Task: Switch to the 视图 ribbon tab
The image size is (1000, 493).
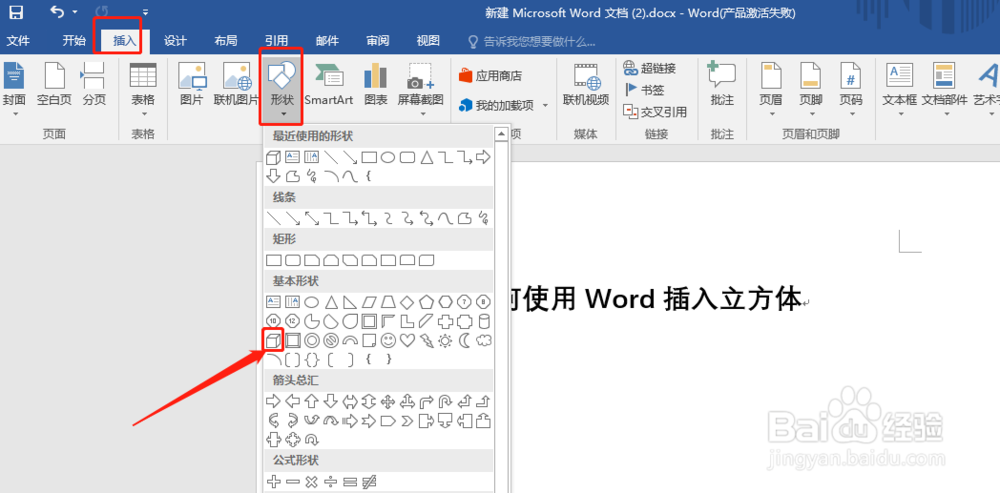Action: pos(428,41)
